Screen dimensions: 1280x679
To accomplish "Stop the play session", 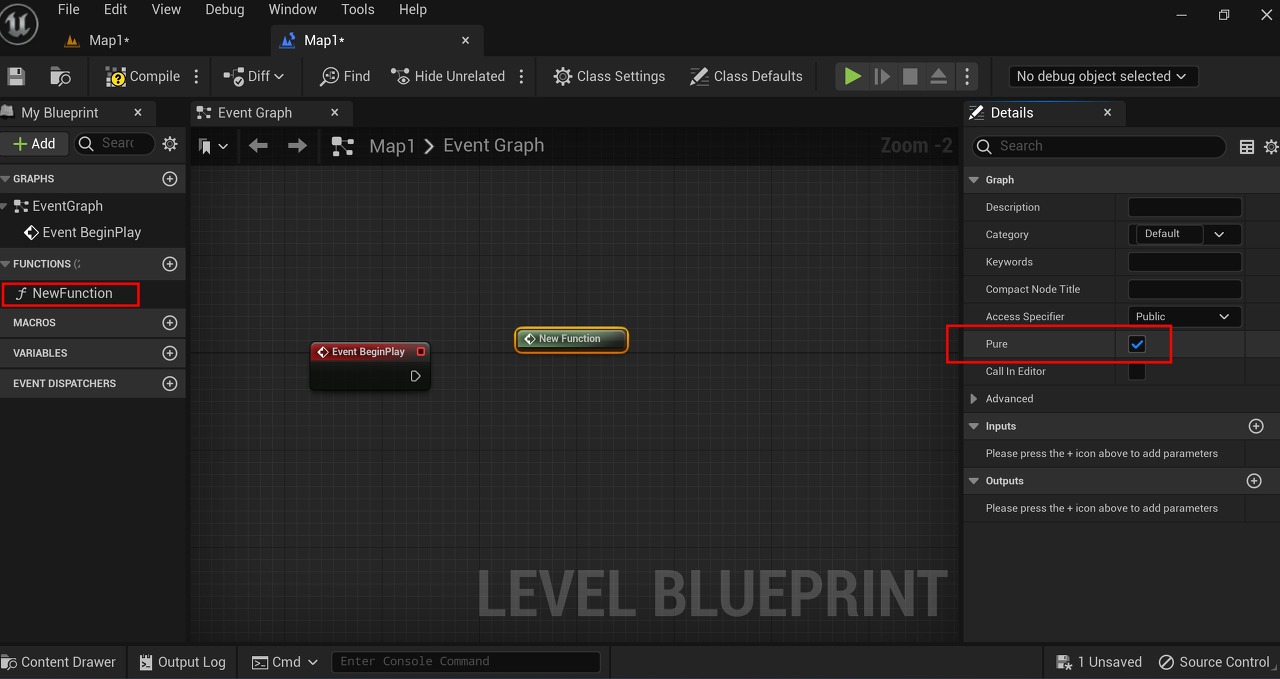I will pos(910,76).
